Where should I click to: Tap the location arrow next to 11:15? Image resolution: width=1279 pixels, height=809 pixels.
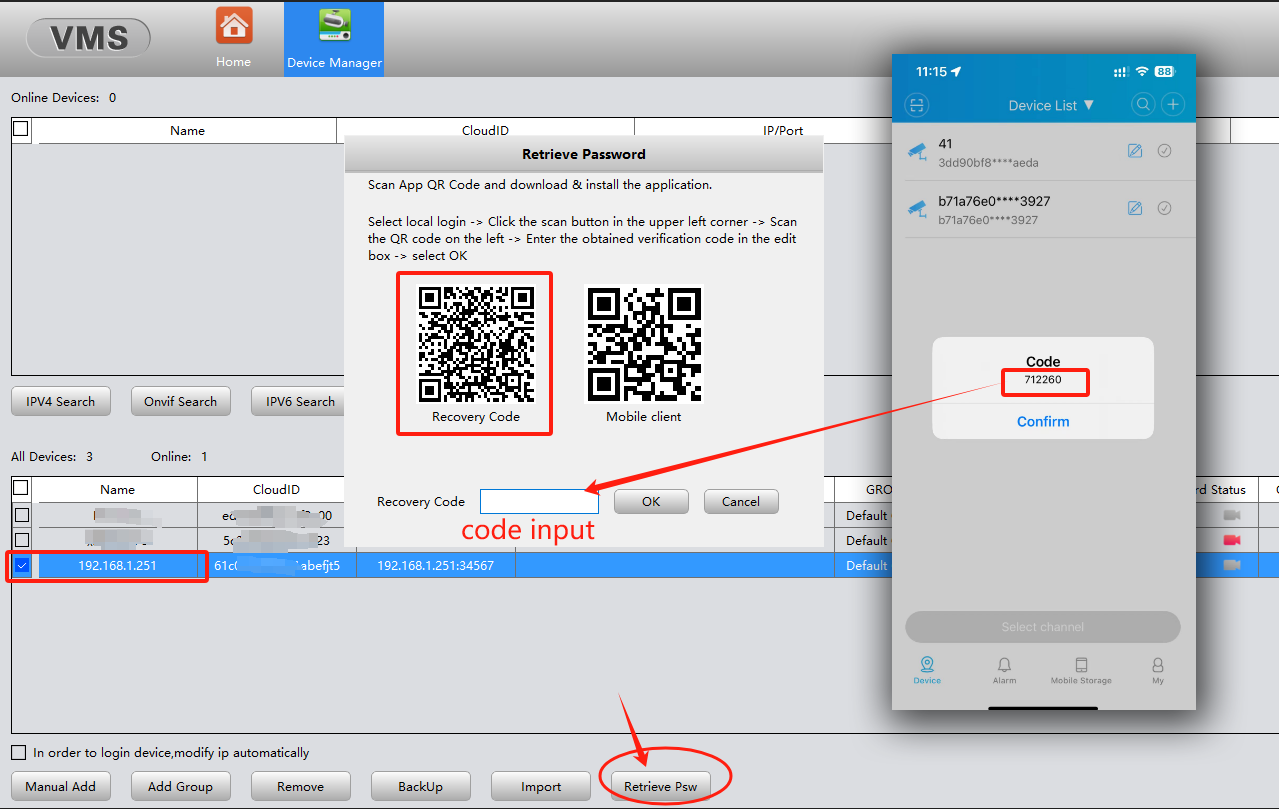click(956, 72)
